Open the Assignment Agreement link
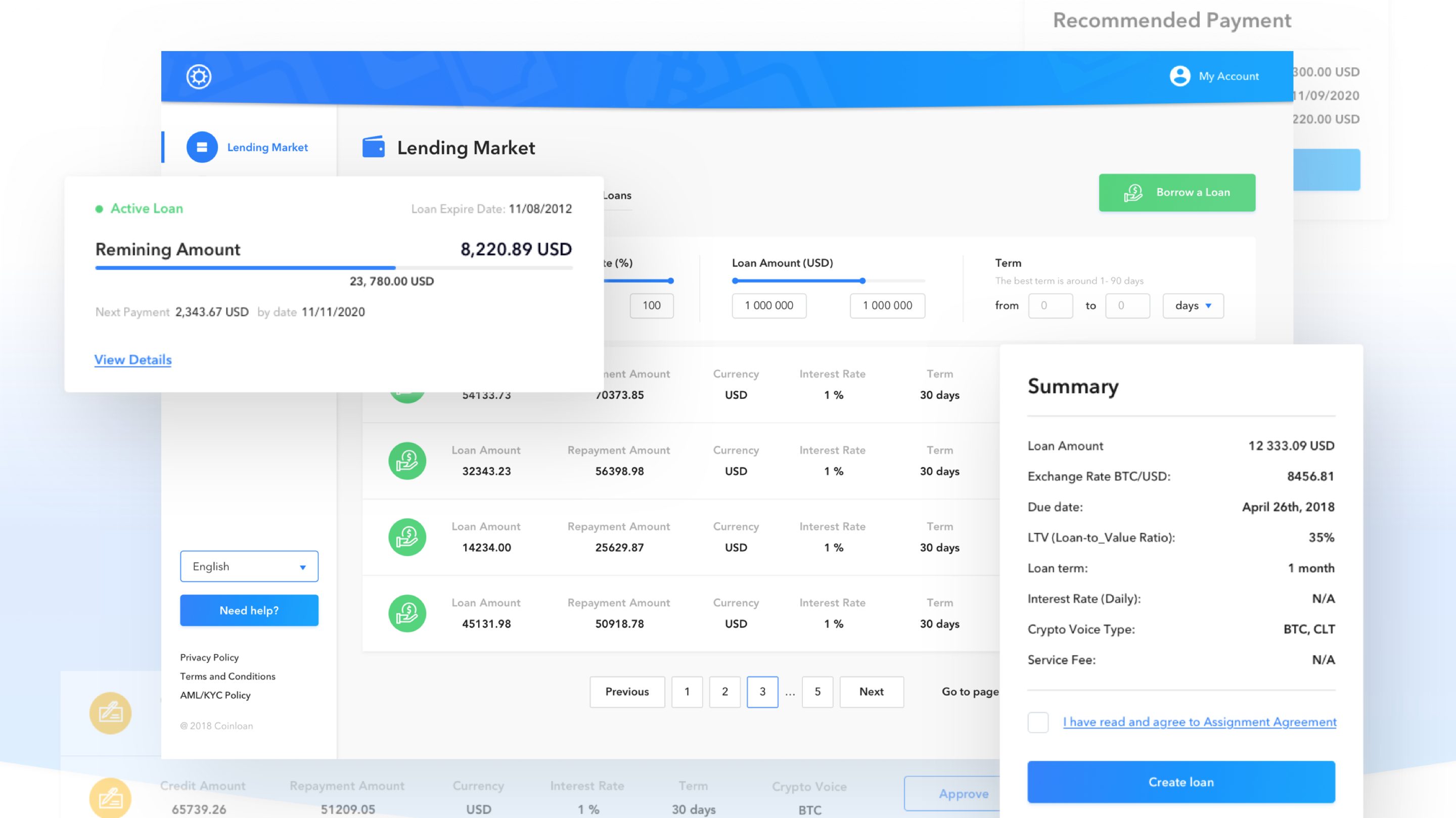 [1199, 722]
